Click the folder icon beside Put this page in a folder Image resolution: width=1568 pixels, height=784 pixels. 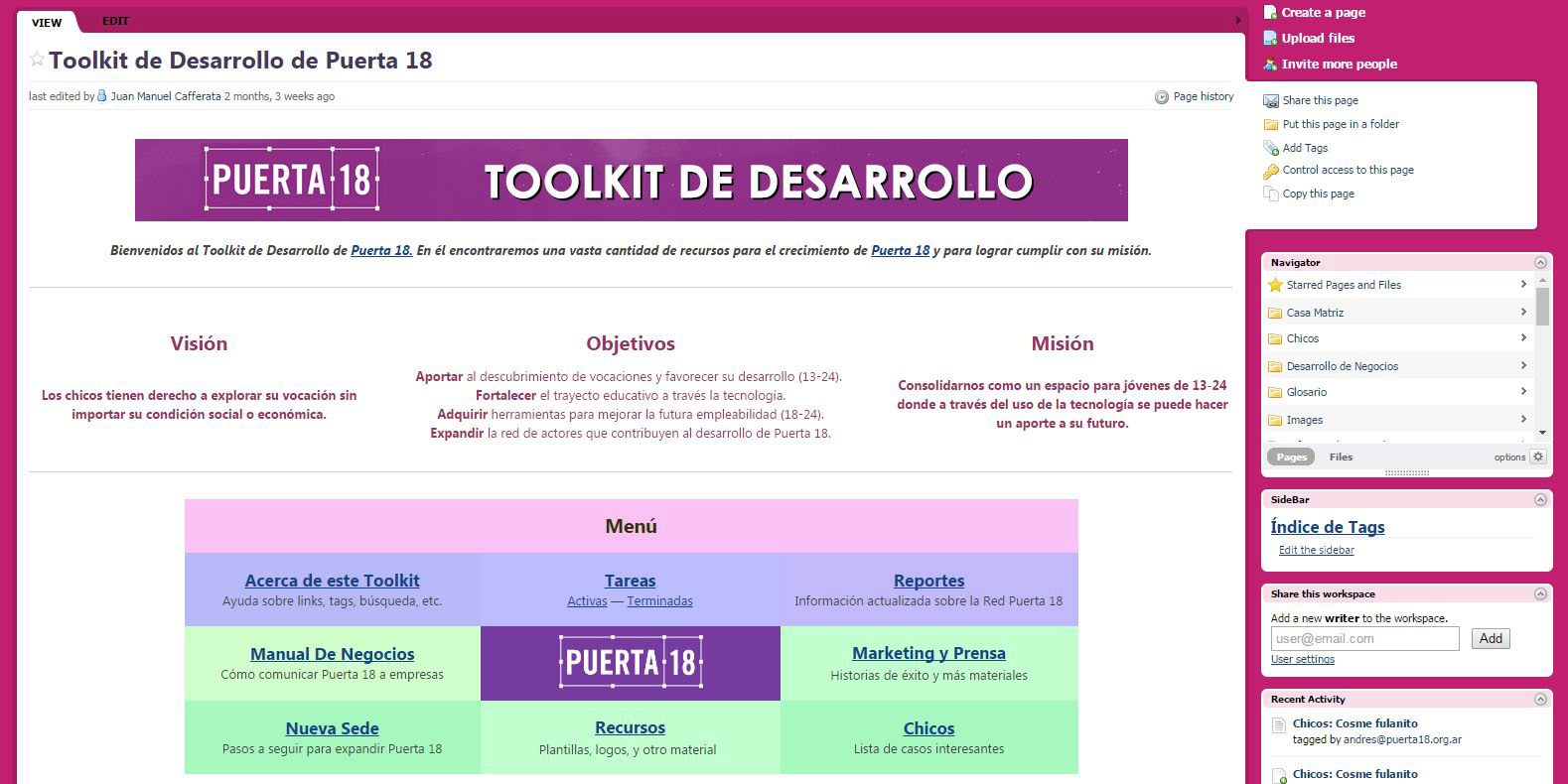(x=1271, y=124)
